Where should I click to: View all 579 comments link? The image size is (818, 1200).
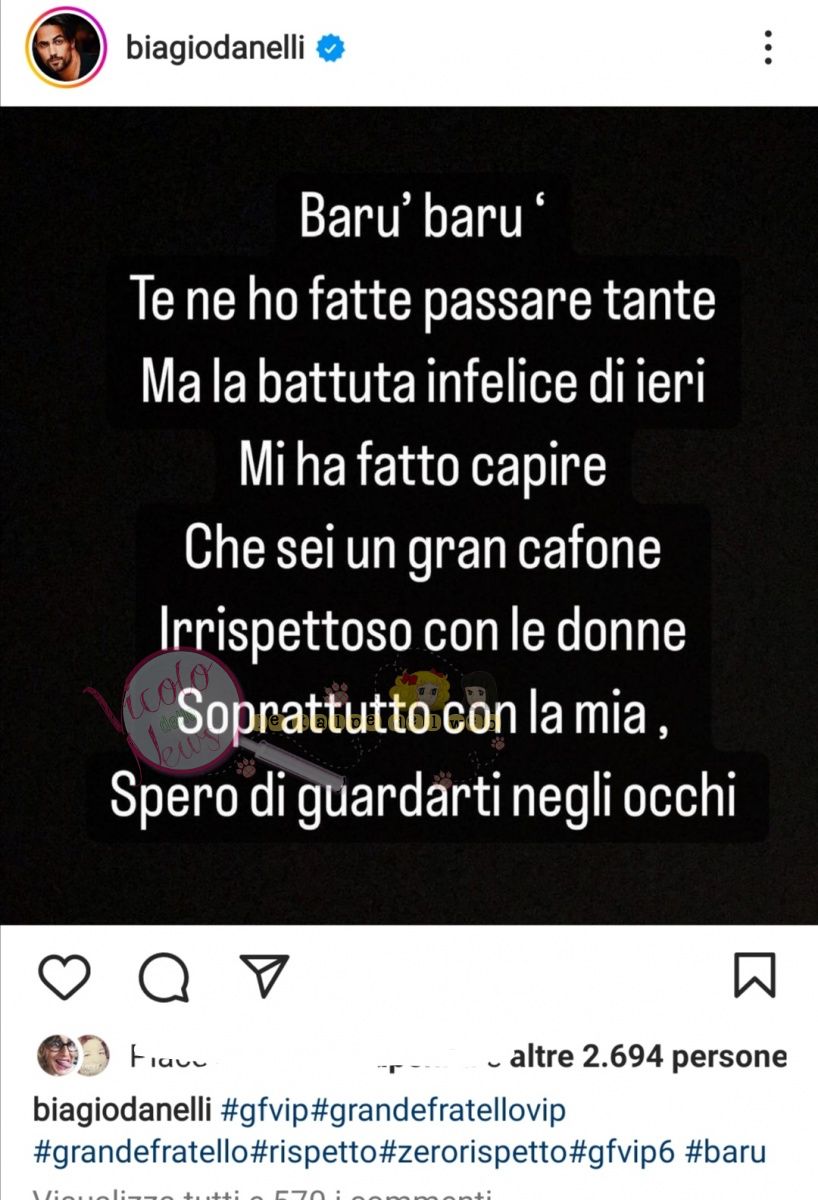263,1192
